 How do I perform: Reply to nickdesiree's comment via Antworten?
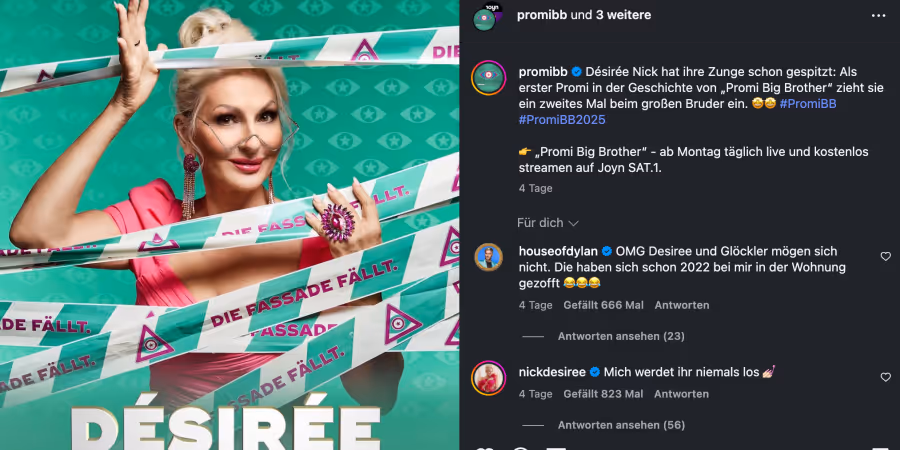click(681, 394)
